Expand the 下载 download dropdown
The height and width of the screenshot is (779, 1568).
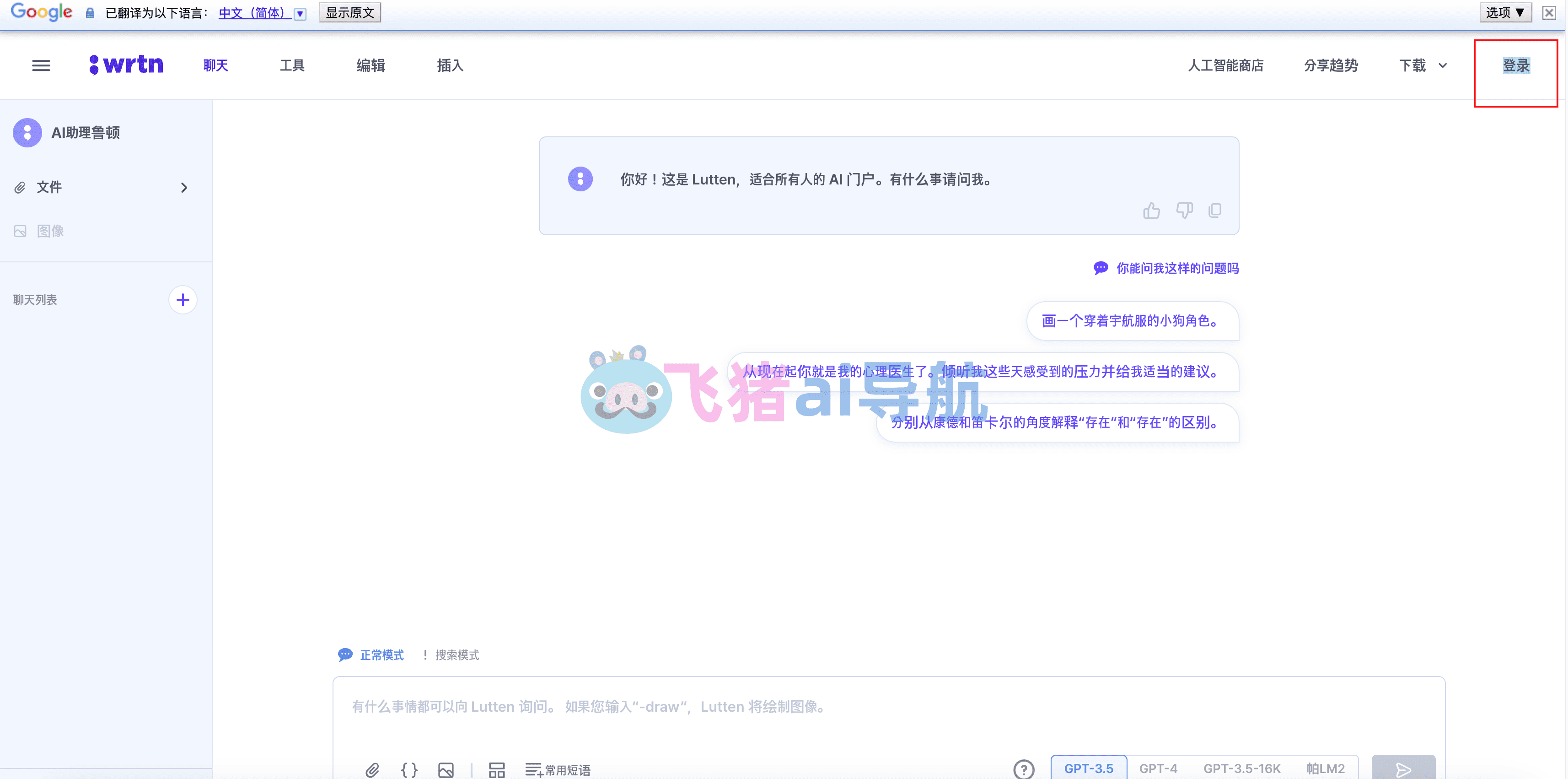pyautogui.click(x=1423, y=65)
